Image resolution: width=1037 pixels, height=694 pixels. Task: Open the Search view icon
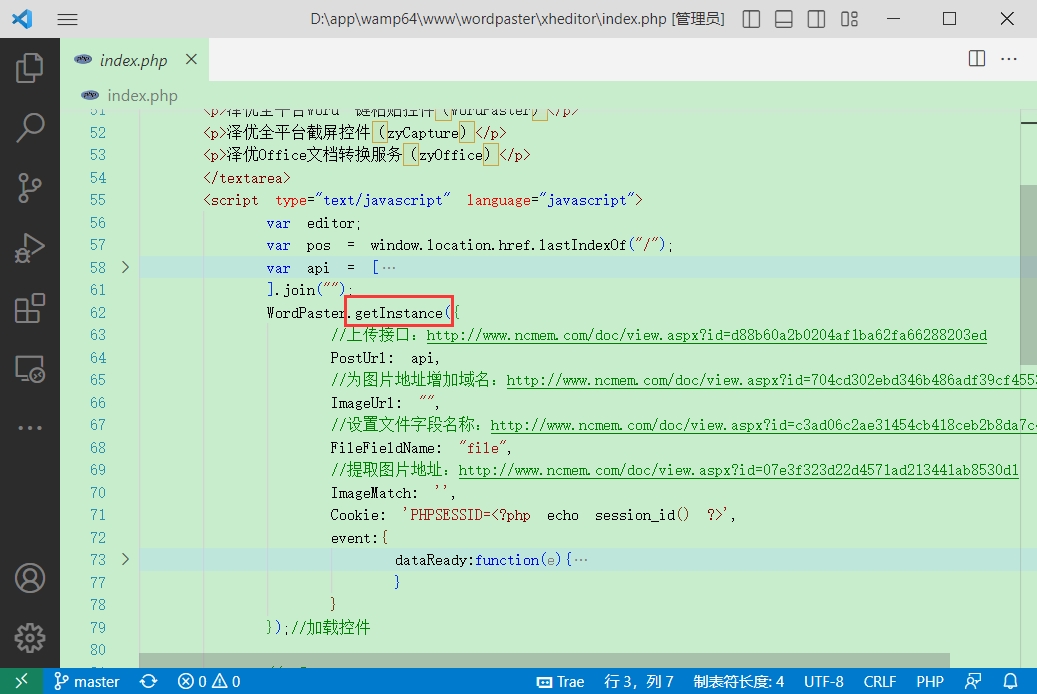pyautogui.click(x=30, y=127)
